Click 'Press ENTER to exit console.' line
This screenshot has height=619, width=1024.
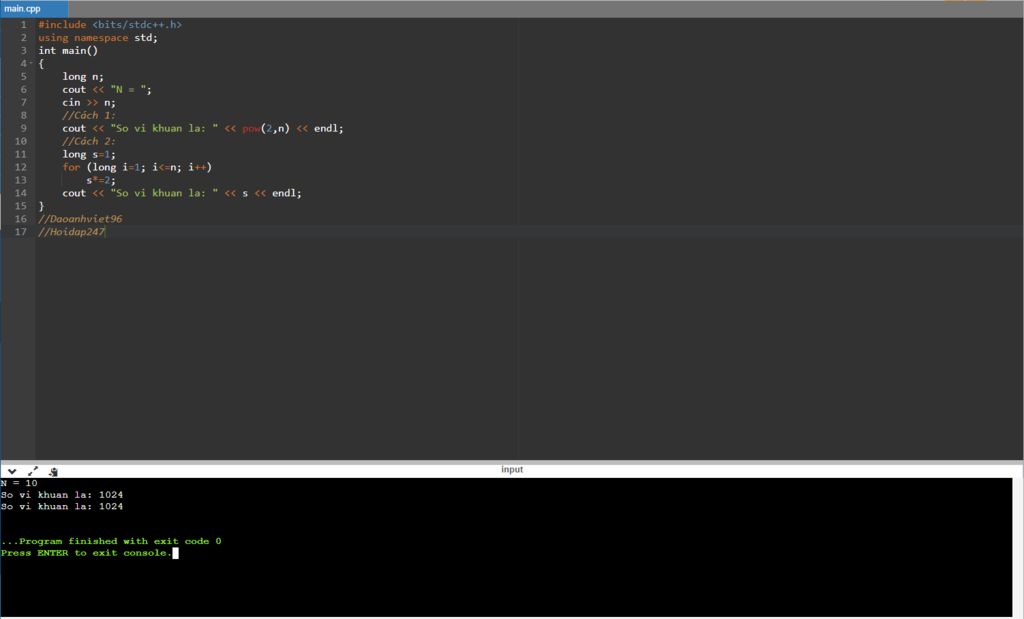tap(86, 553)
